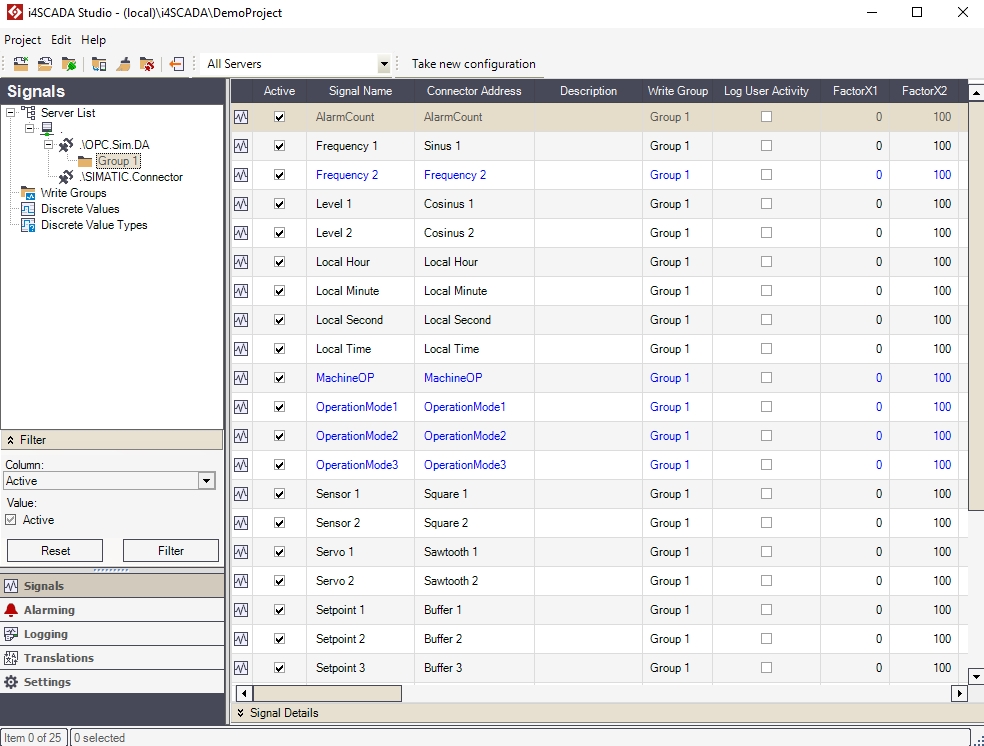Image resolution: width=984 pixels, height=746 pixels.
Task: Click the .\SIMATIC.Connector plug icon
Action: [x=66, y=177]
